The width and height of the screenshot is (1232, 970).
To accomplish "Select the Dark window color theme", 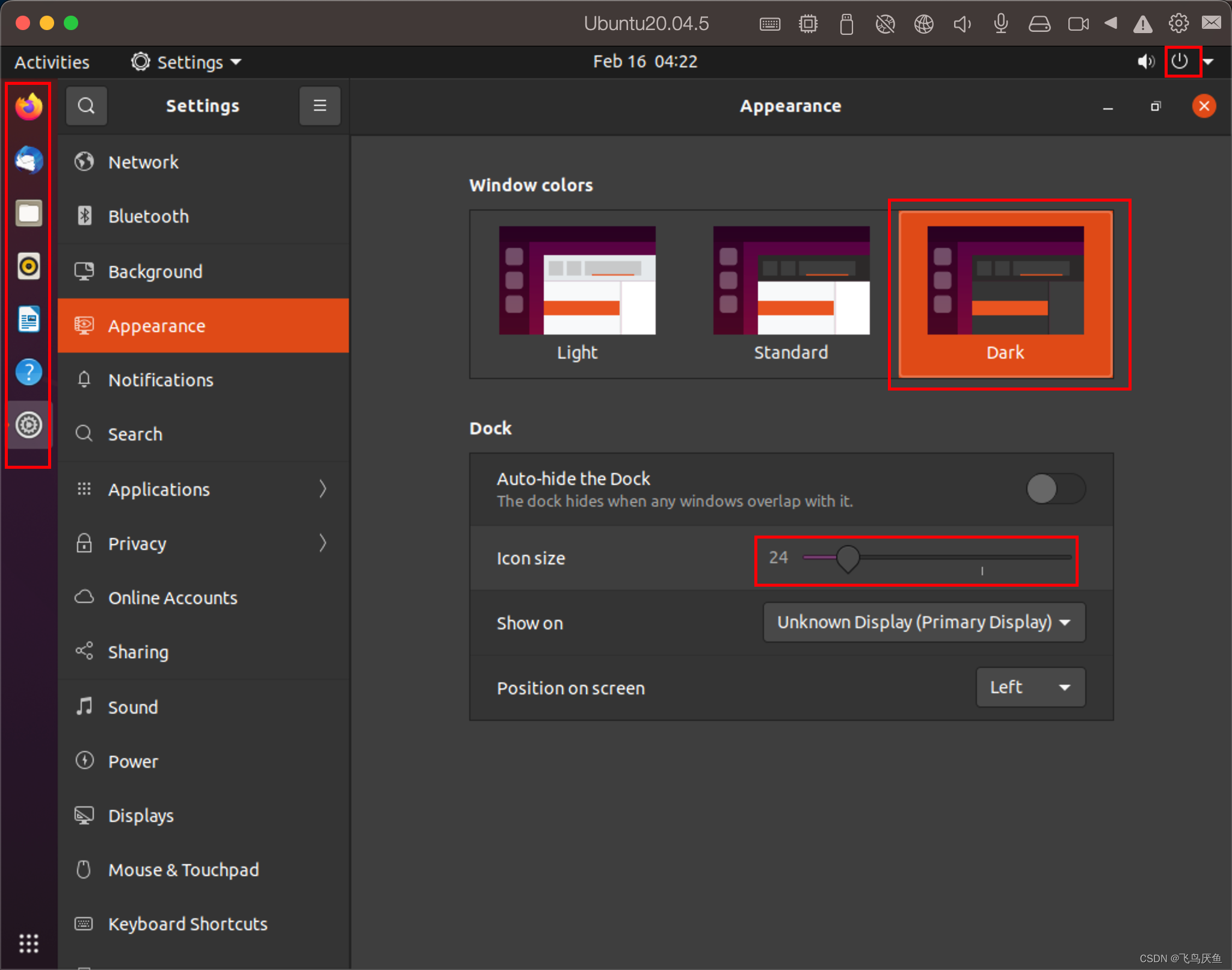I will pyautogui.click(x=1005, y=294).
